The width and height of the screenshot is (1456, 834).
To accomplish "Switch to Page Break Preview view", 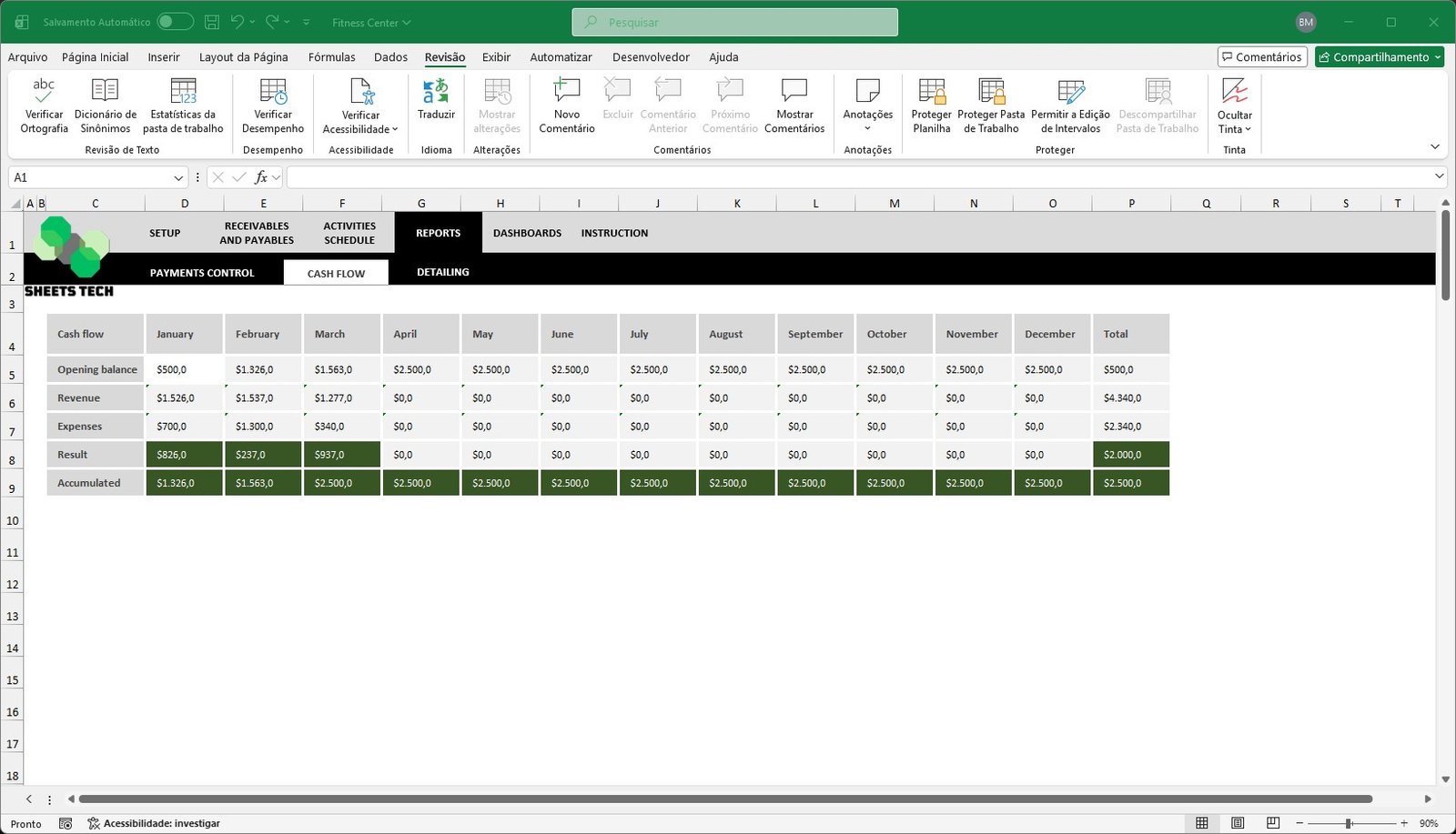I will pos(1273,823).
